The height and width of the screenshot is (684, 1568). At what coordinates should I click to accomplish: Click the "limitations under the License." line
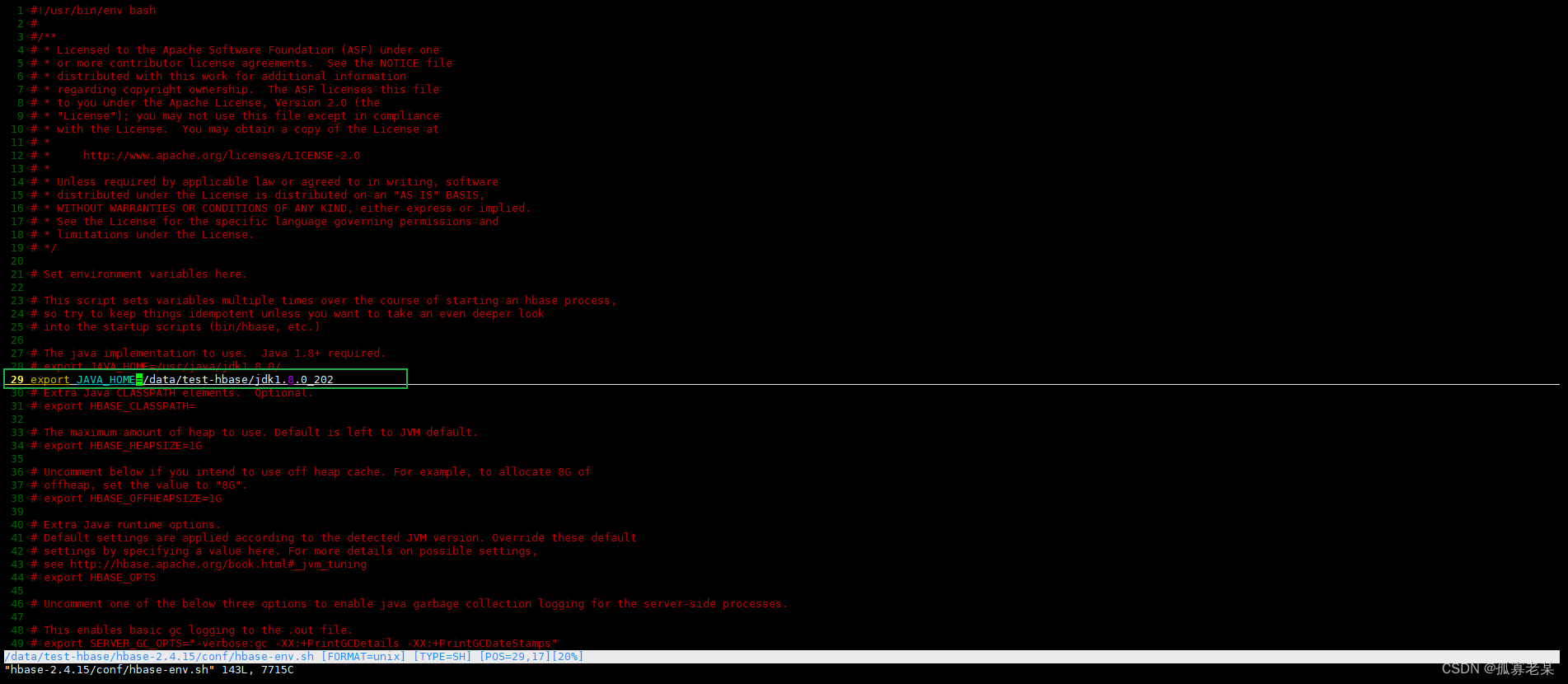click(x=143, y=234)
